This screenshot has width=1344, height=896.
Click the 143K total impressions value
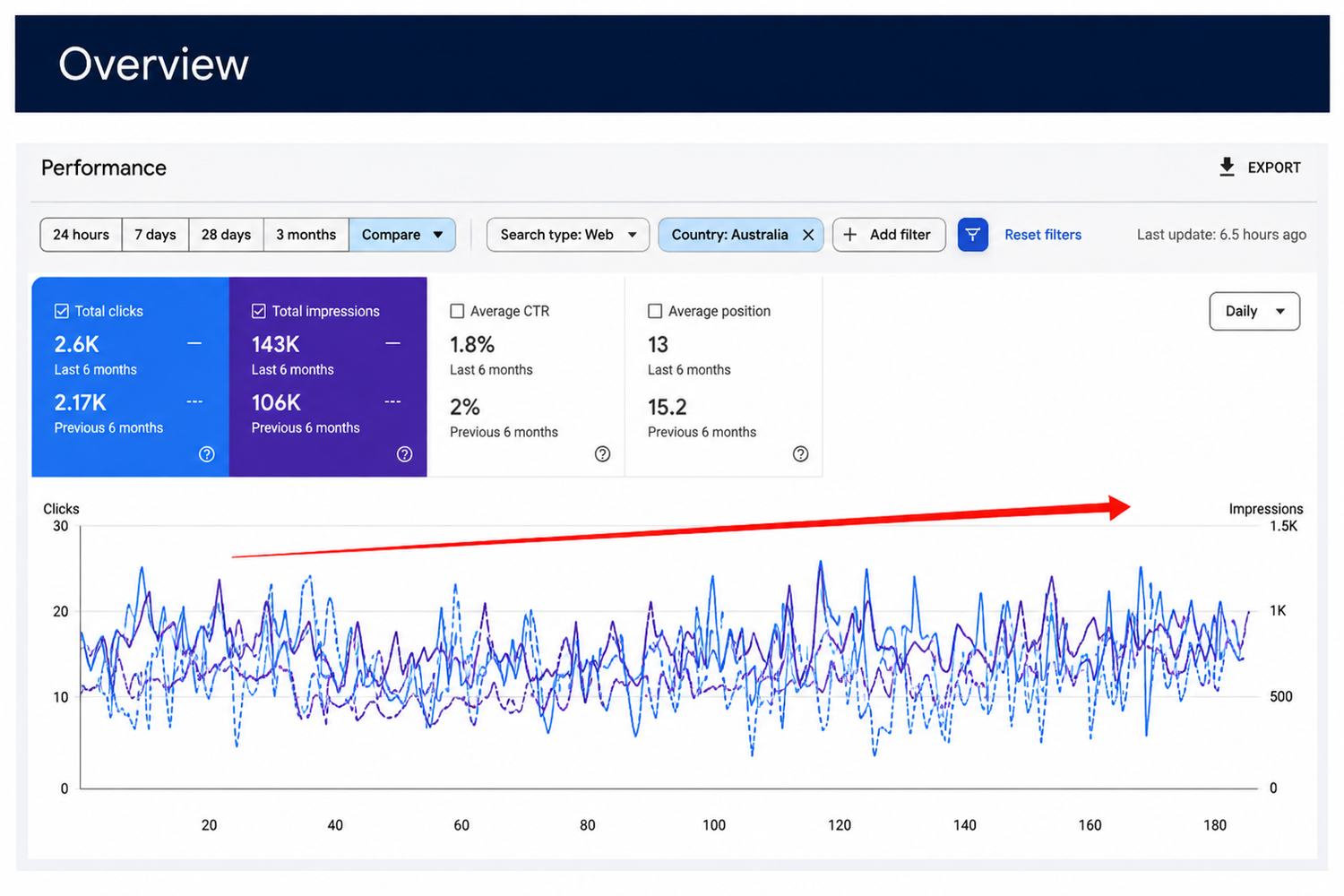tap(276, 344)
